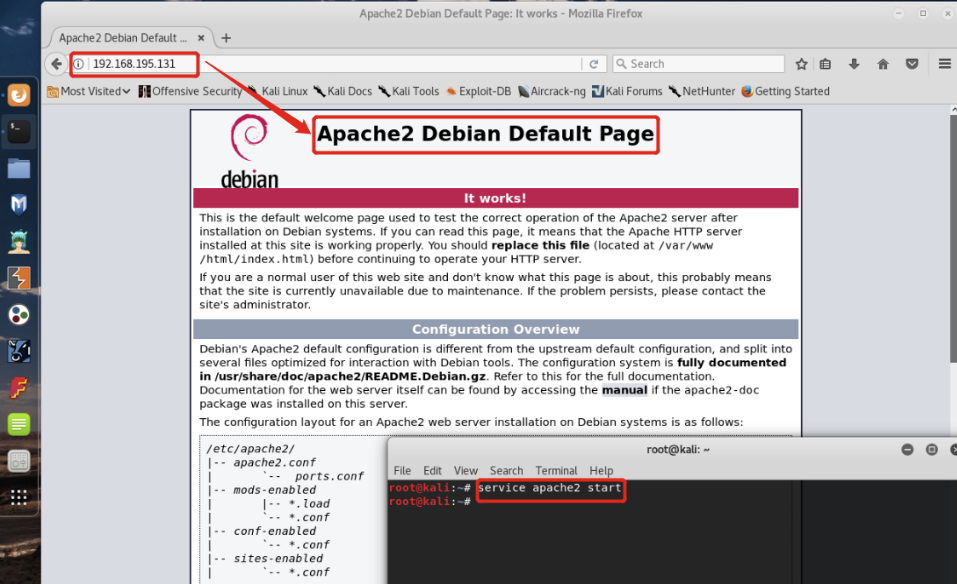Viewport: 957px width, 584px height.
Task: Click the terminal title 'root@kali: ~'
Action: (x=678, y=450)
